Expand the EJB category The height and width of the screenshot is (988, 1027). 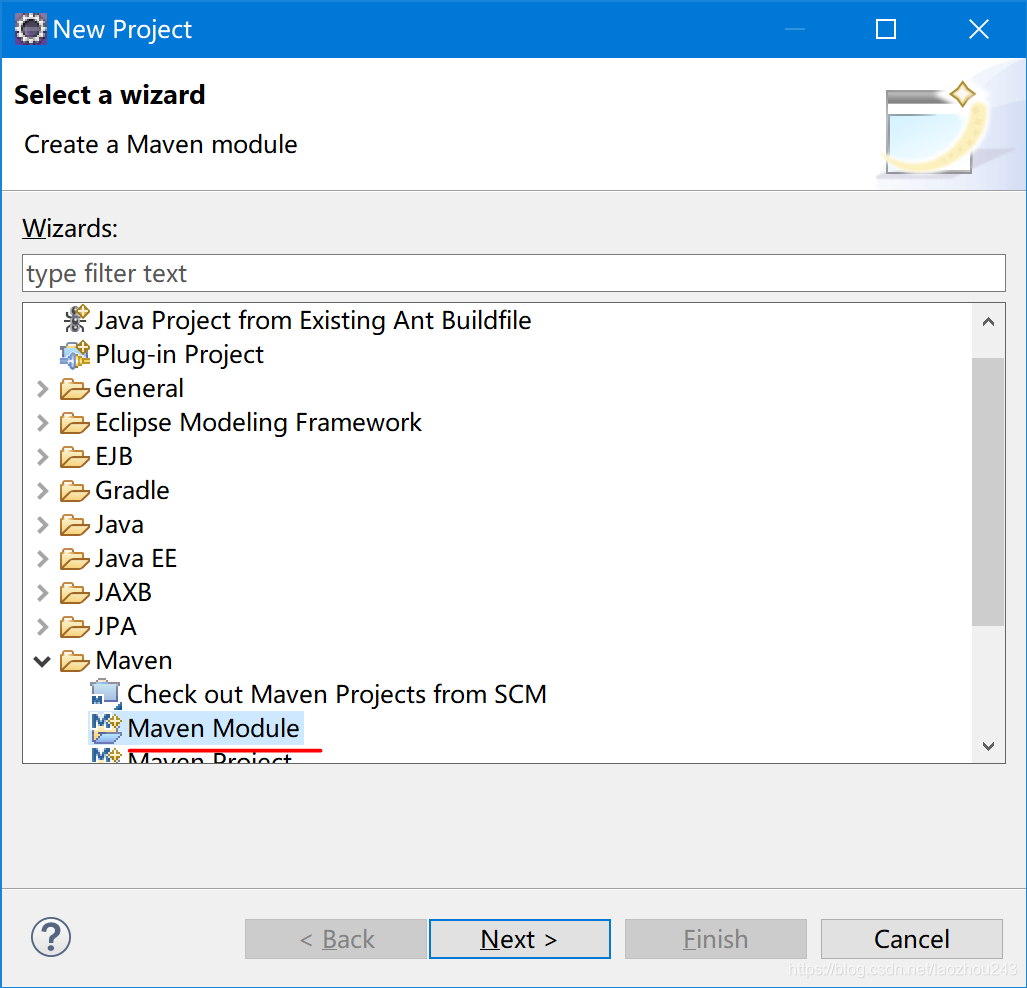tap(43, 457)
